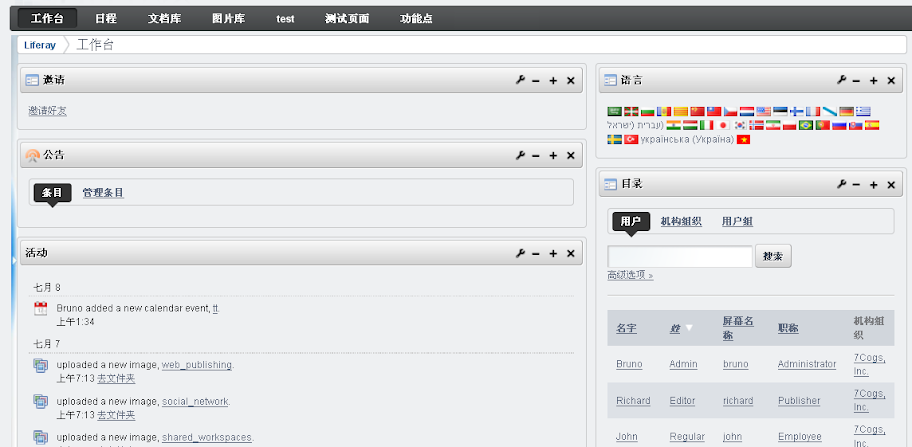912x447 pixels.
Task: Choose the South Korea flag language
Action: pos(740,126)
